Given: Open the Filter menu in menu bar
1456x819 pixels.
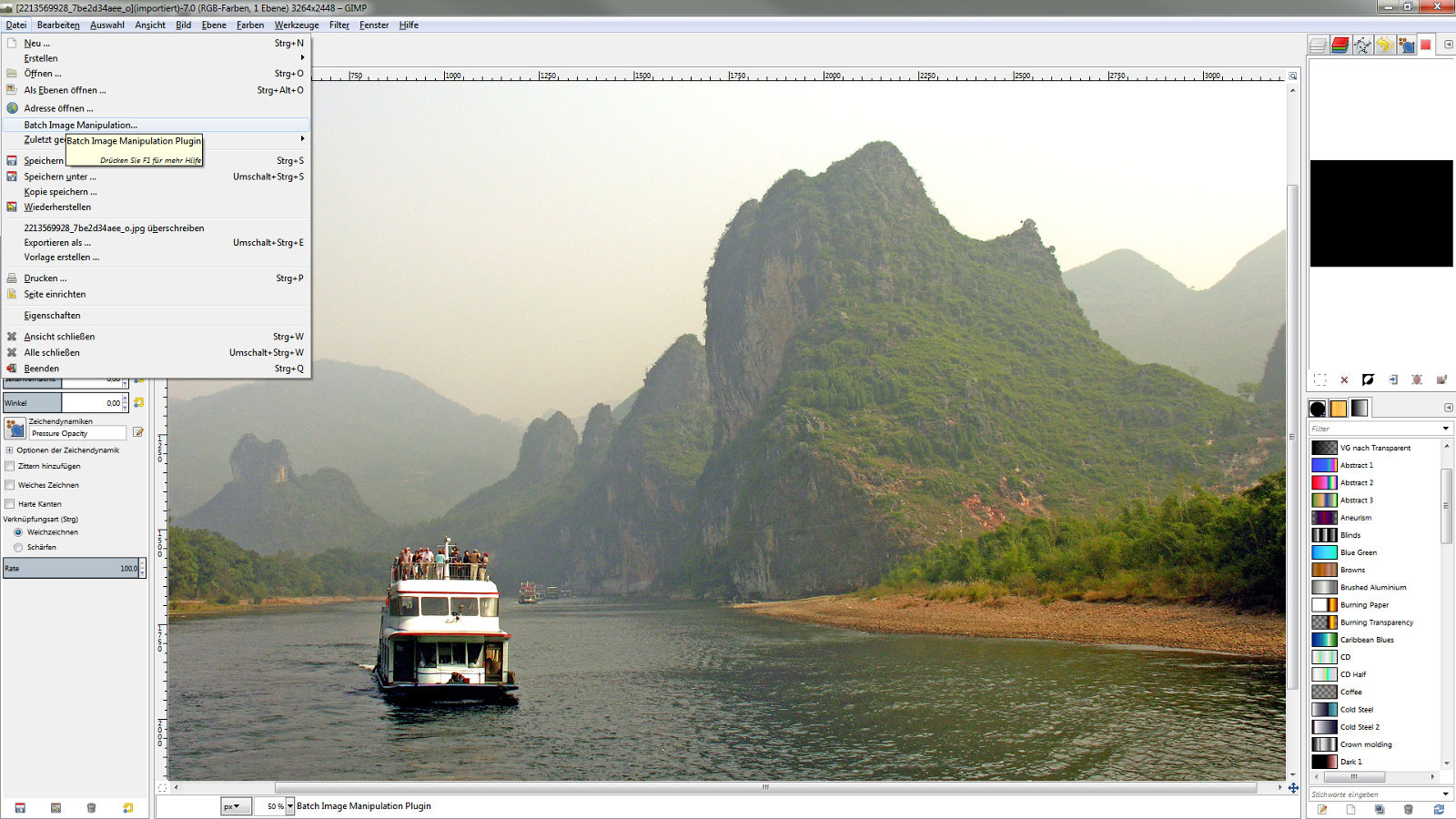Looking at the screenshot, I should coord(339,25).
